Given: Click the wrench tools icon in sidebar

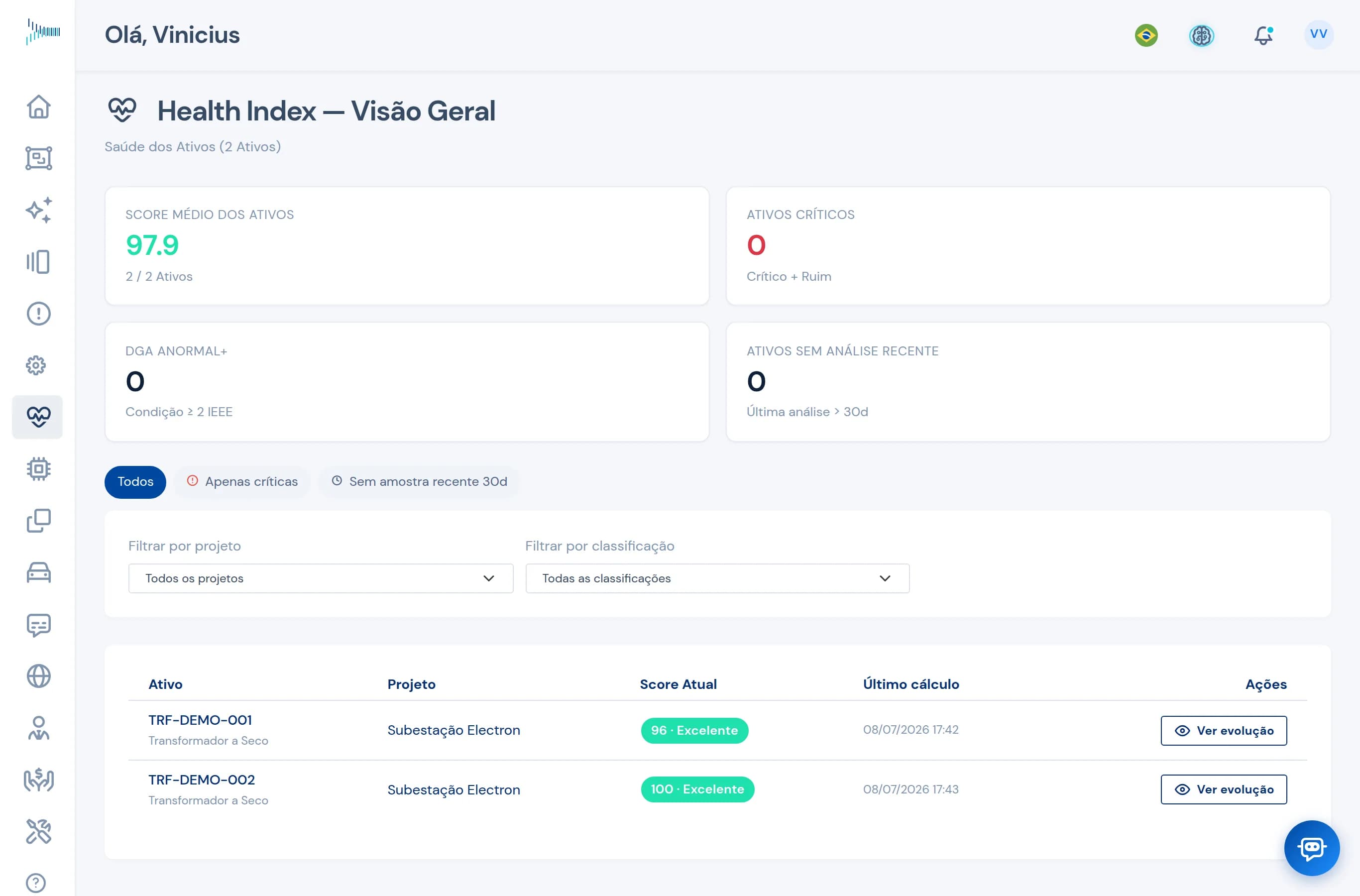Looking at the screenshot, I should [x=38, y=831].
